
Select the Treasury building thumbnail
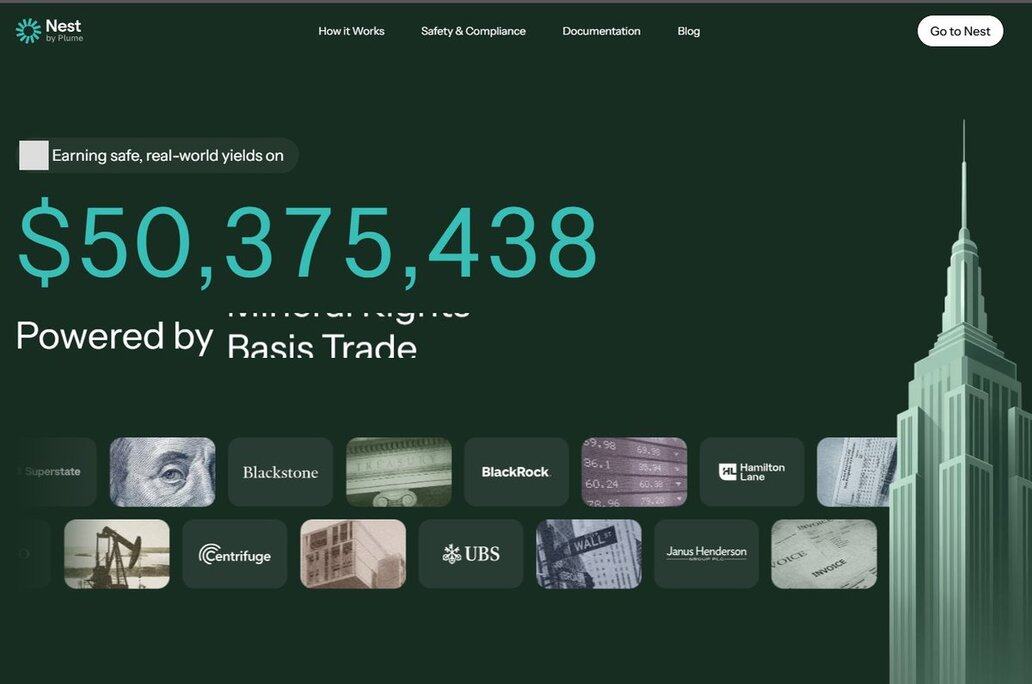[x=398, y=472]
